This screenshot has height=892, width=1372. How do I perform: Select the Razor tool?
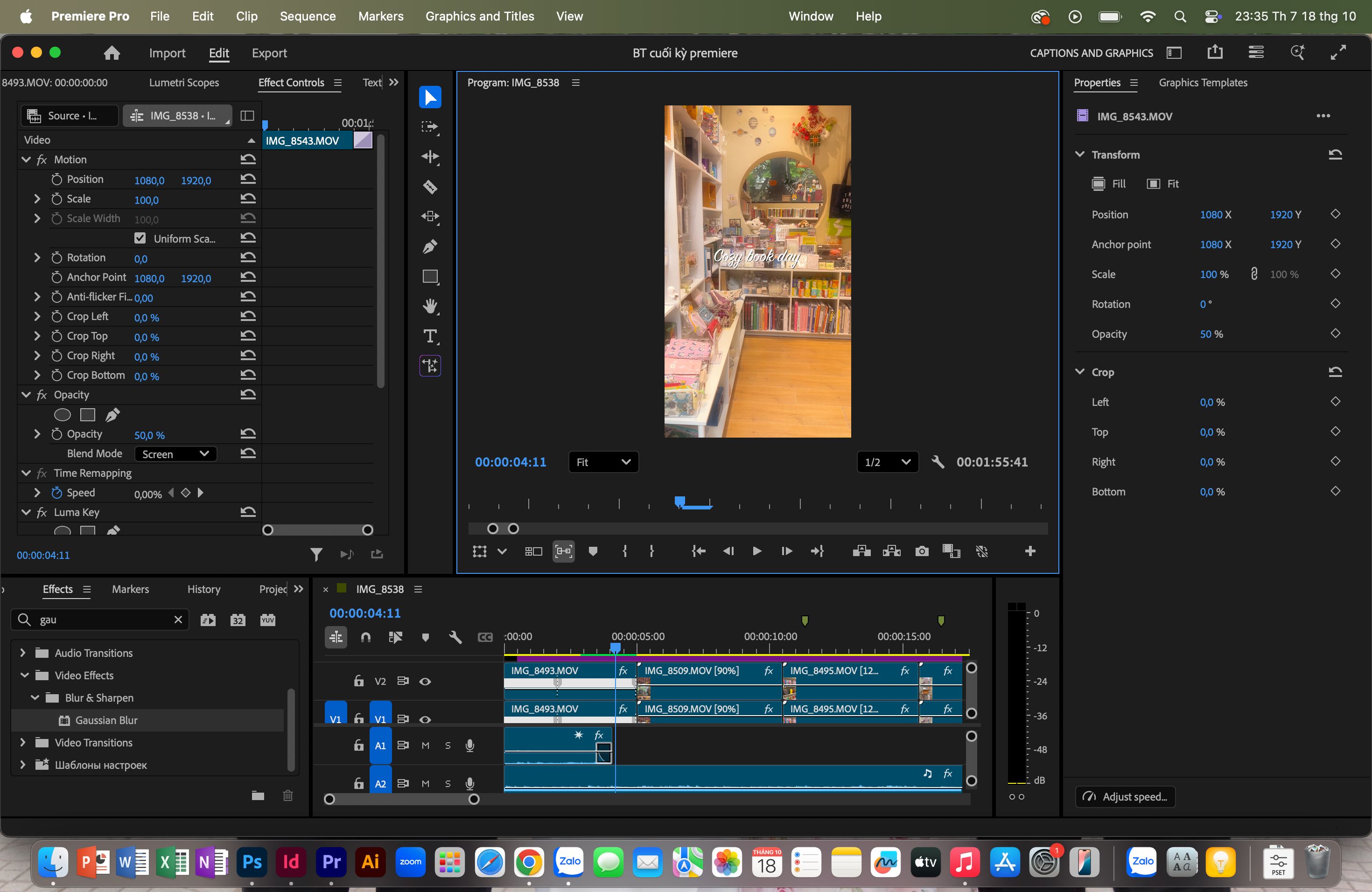click(x=430, y=187)
